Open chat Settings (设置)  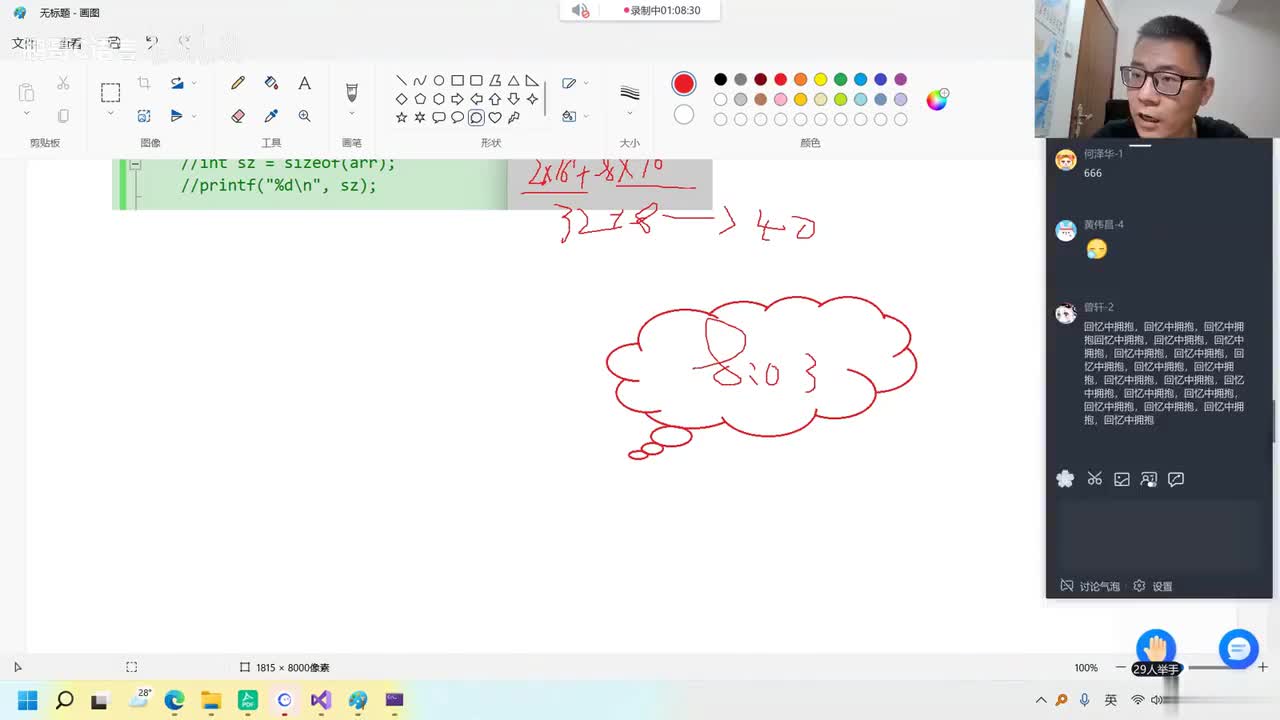(1153, 586)
